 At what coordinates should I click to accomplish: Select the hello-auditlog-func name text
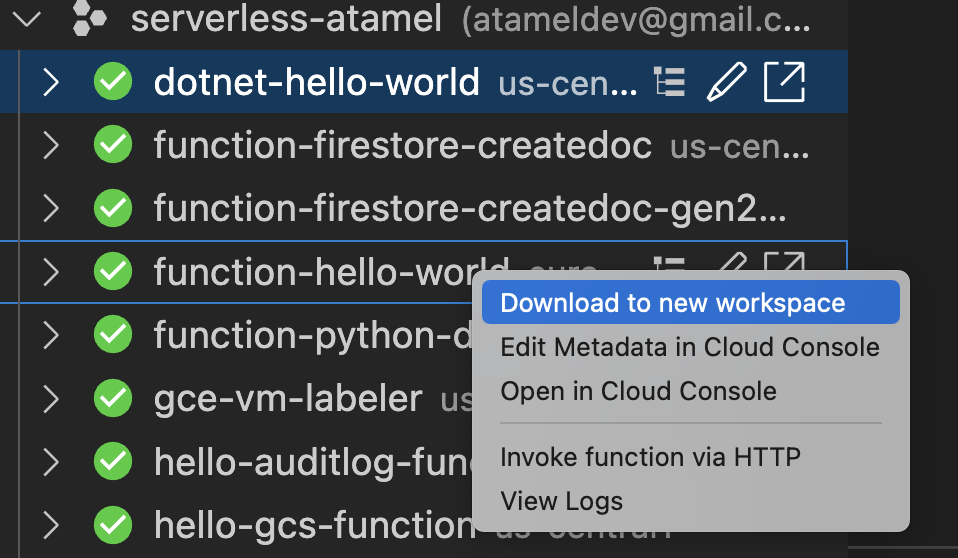tap(313, 462)
